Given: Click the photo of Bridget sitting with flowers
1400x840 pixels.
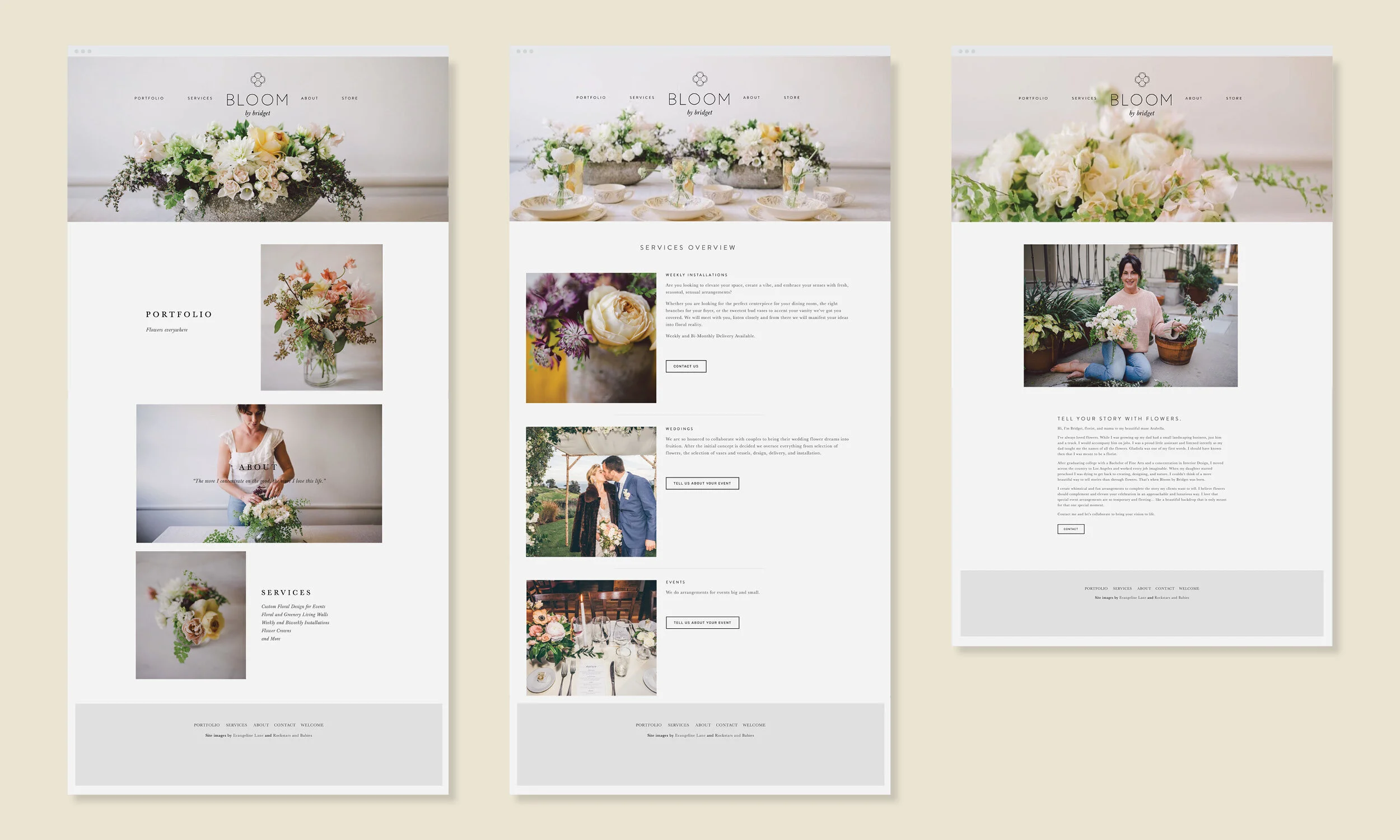Looking at the screenshot, I should [x=1130, y=316].
